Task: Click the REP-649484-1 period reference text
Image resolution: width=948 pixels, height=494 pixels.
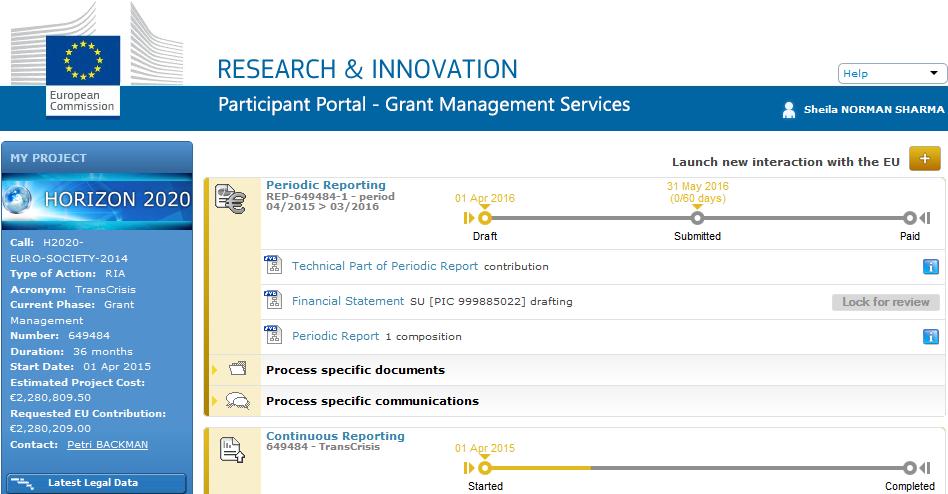Action: (330, 201)
